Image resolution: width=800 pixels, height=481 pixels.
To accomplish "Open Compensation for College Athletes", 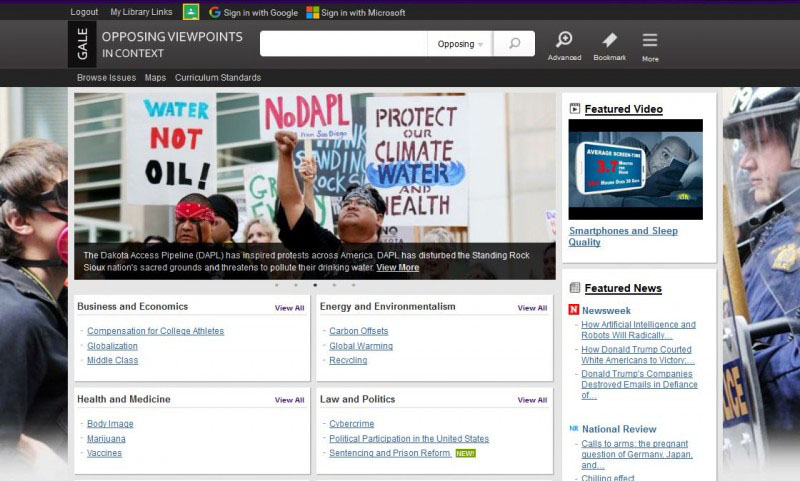I will coord(155,331).
